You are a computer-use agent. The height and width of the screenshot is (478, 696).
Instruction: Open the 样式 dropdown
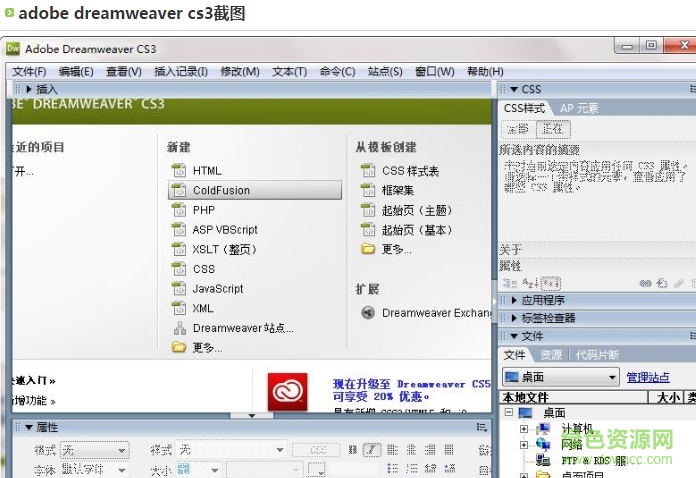point(231,450)
